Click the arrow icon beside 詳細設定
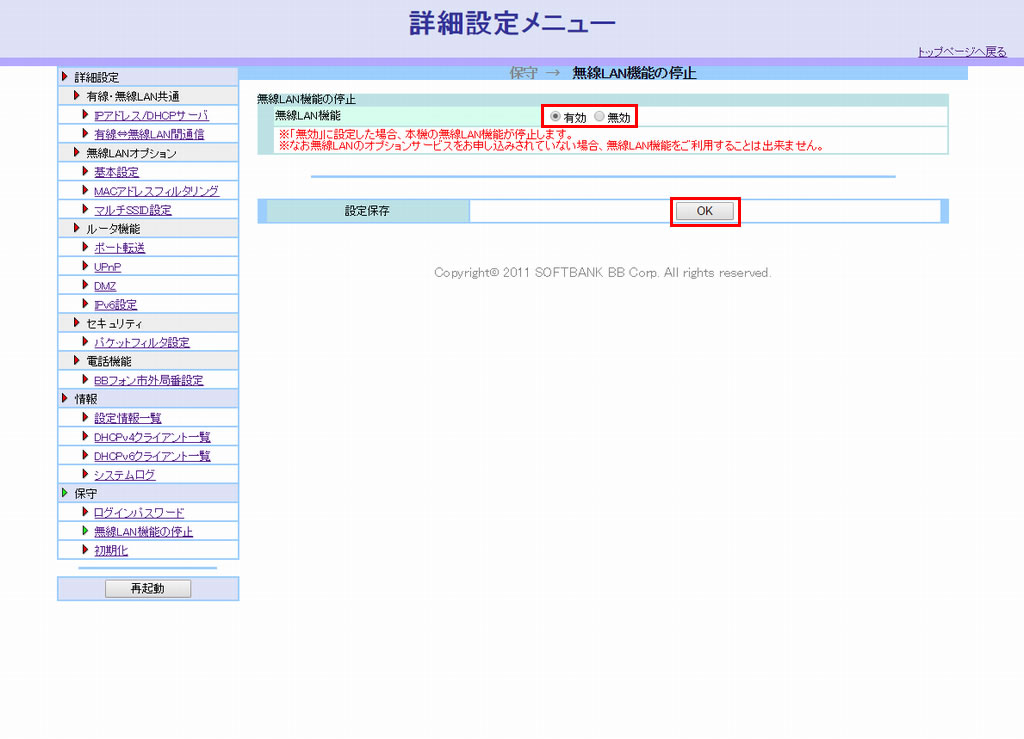The image size is (1024, 739). [x=65, y=77]
